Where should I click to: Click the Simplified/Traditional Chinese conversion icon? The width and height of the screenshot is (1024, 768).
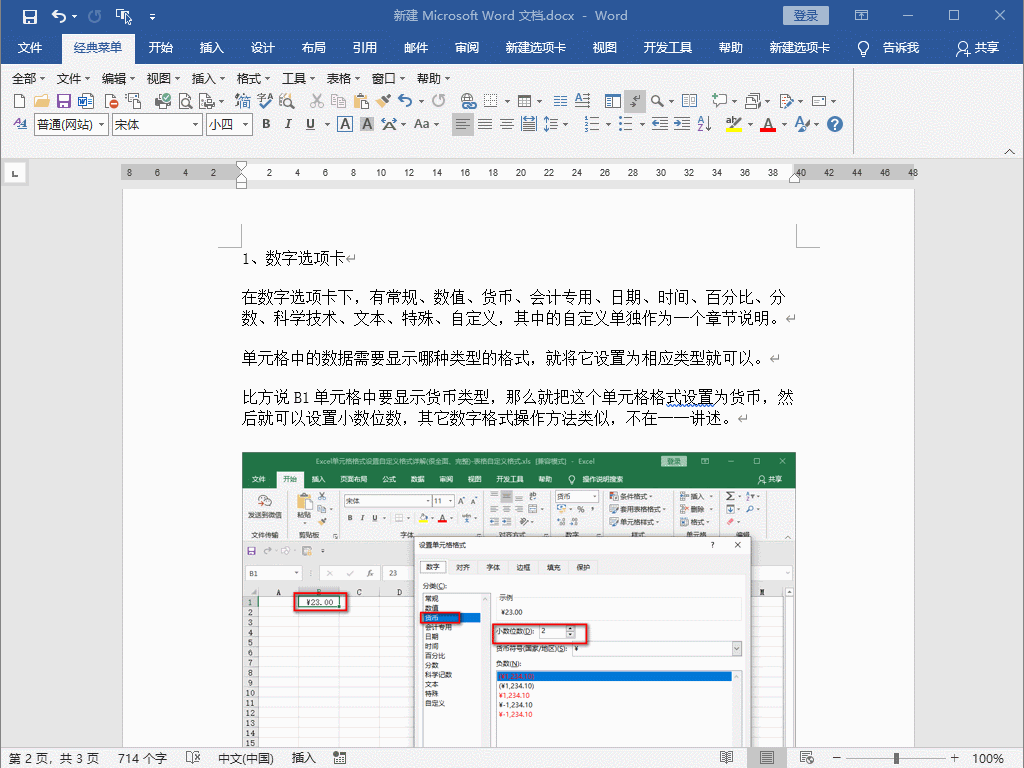[x=243, y=101]
